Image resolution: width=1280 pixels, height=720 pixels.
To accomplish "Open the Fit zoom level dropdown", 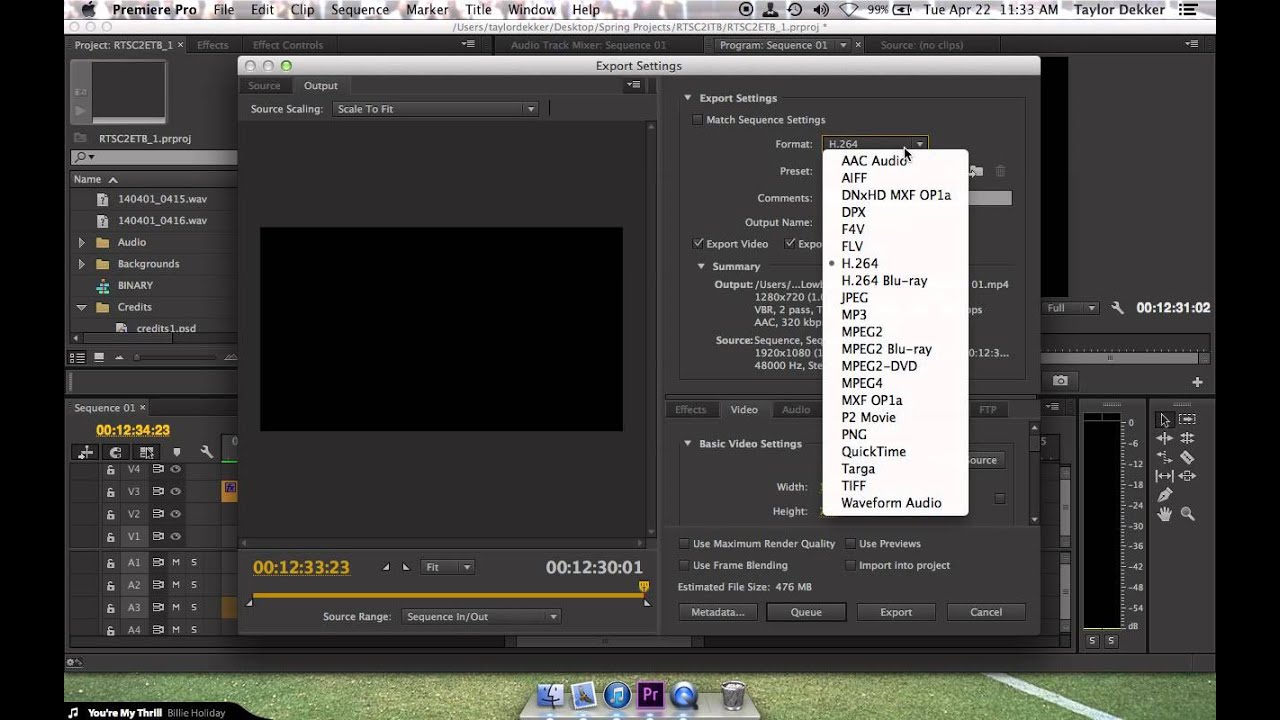I will [x=447, y=567].
